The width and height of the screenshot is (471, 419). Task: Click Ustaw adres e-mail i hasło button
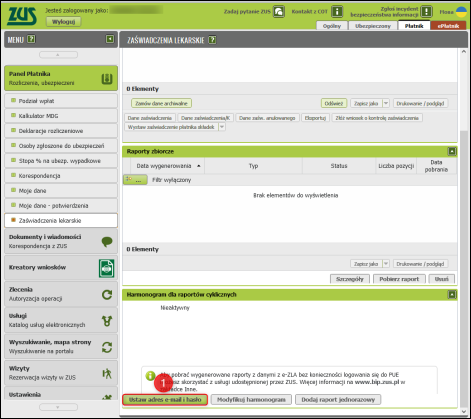165,400
